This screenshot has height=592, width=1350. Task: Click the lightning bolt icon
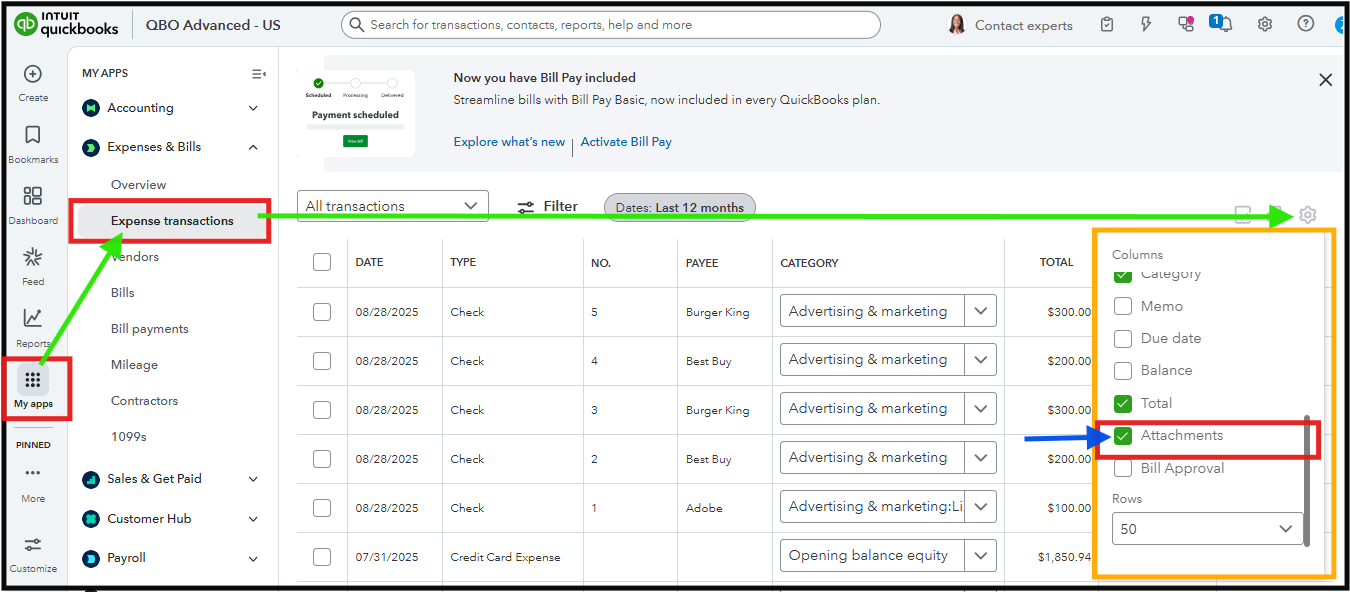[x=1146, y=25]
